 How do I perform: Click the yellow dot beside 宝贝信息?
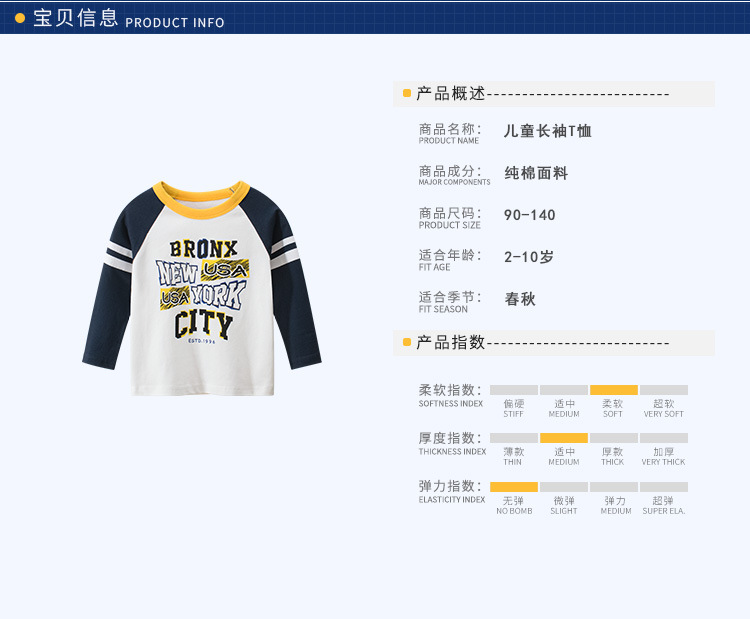tap(20, 18)
